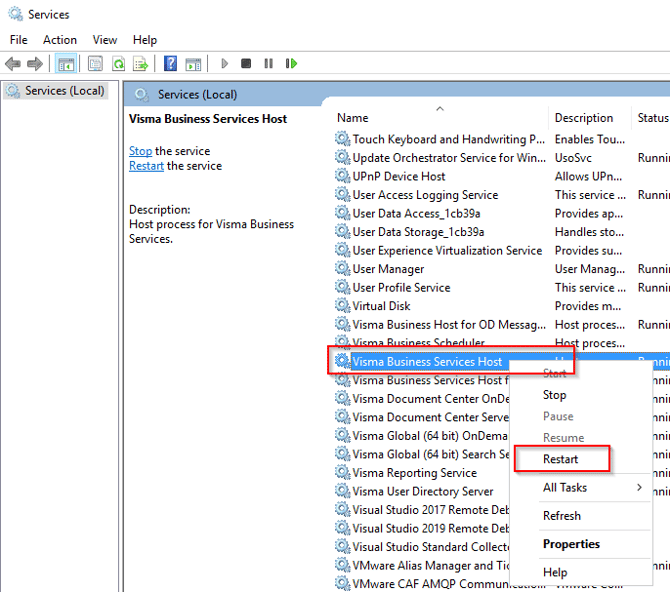
Task: Sort by the Status column header
Action: 651,118
